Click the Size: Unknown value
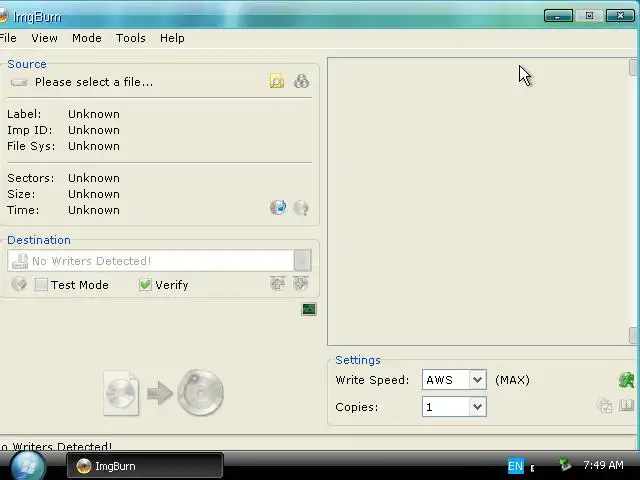This screenshot has width=640, height=480. [x=94, y=194]
